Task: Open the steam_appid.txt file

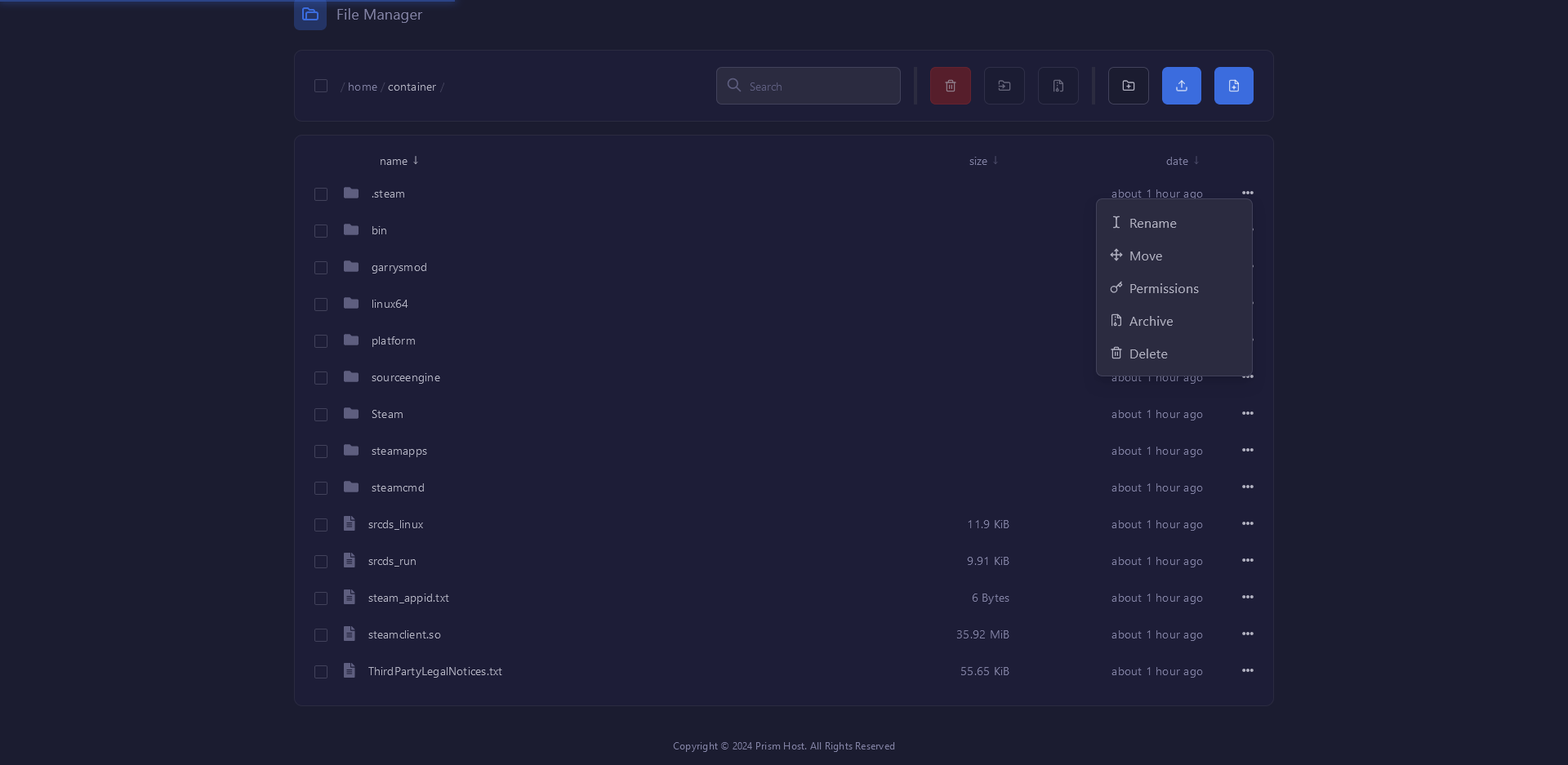Action: (x=408, y=598)
